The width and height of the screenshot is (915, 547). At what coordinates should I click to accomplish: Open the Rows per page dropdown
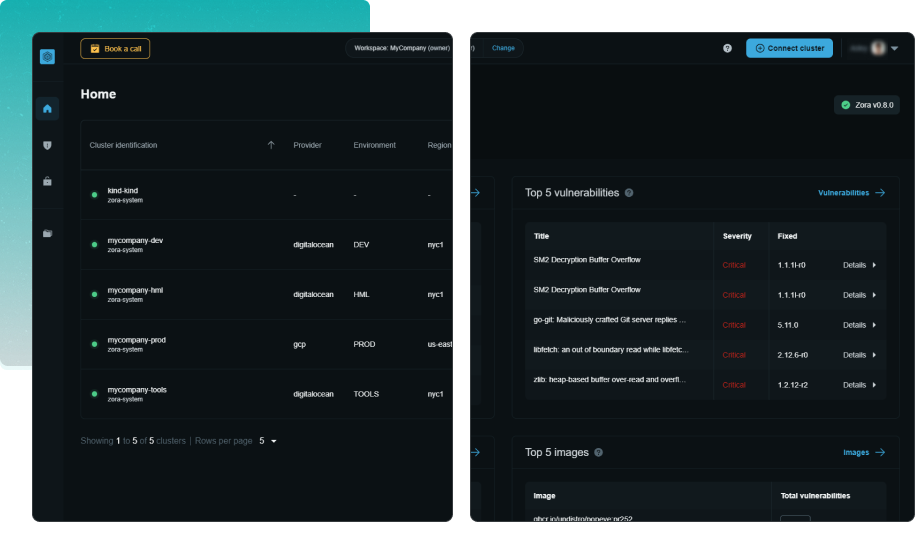tap(267, 441)
